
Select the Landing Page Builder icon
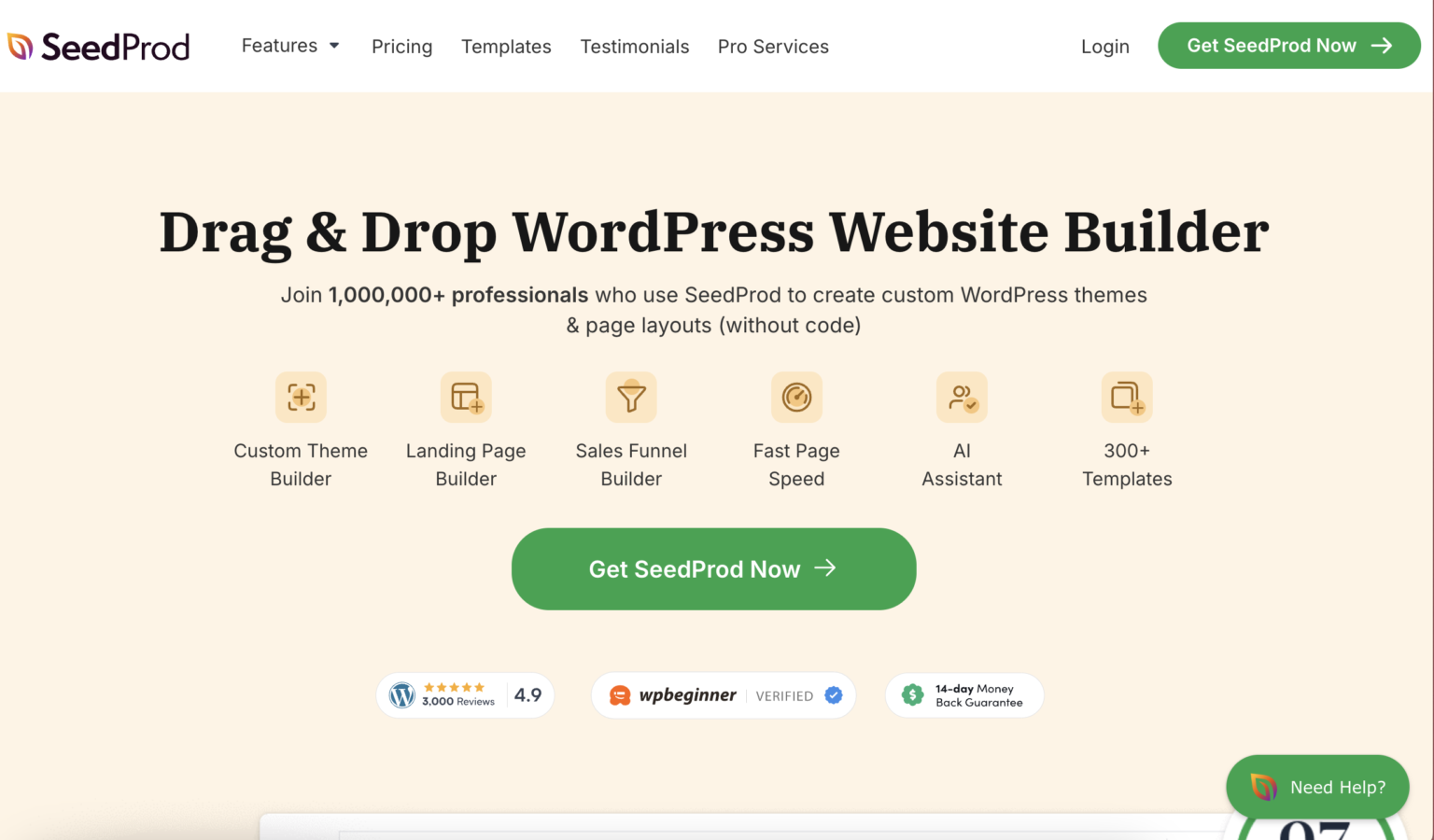click(466, 398)
